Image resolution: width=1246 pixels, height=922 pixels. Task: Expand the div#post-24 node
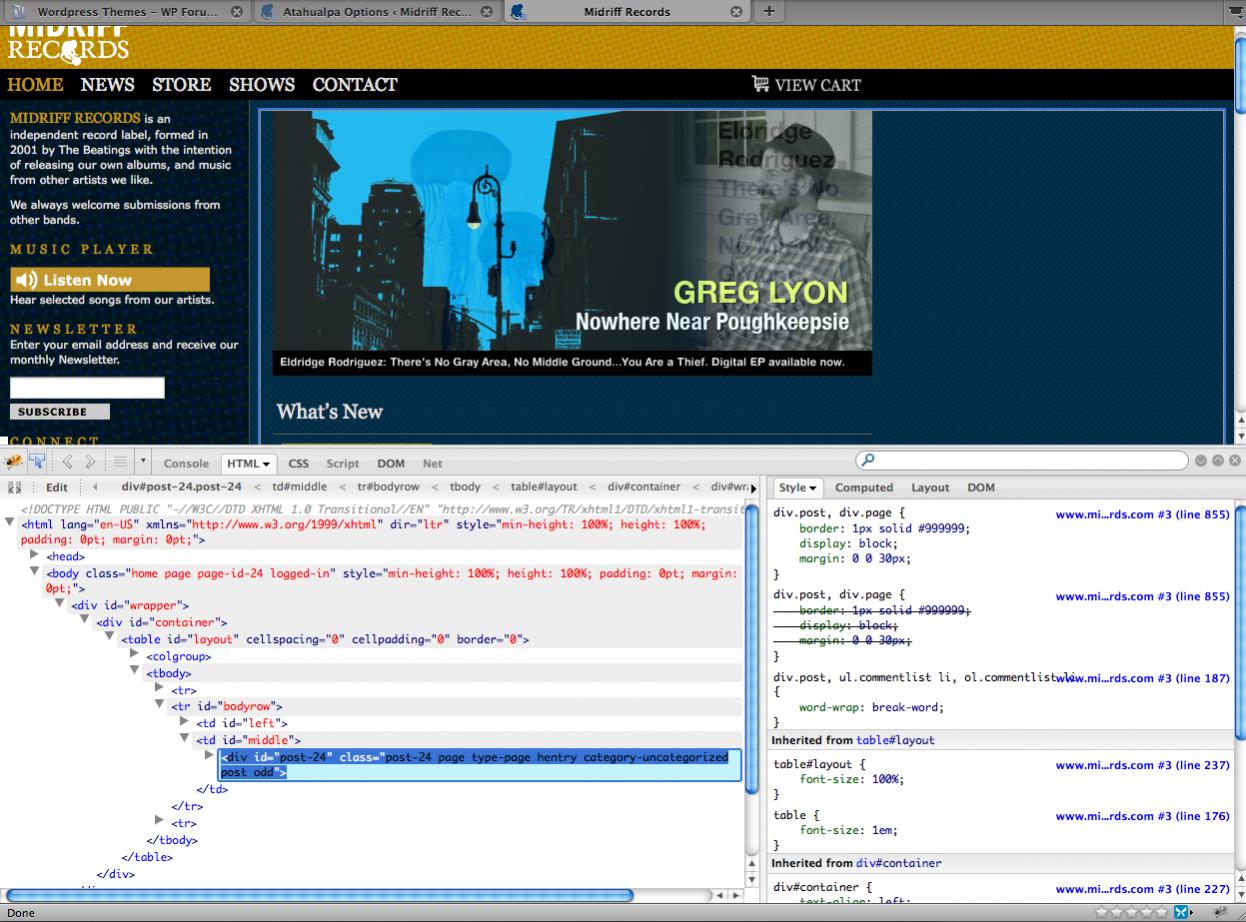tap(210, 755)
